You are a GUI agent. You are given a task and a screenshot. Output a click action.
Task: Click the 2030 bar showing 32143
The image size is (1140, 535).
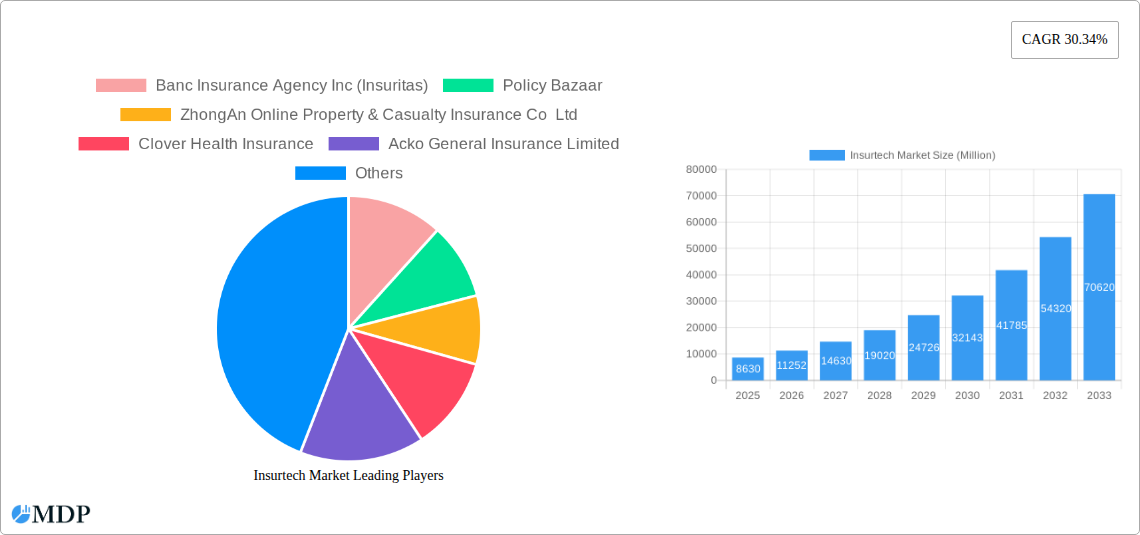point(968,337)
